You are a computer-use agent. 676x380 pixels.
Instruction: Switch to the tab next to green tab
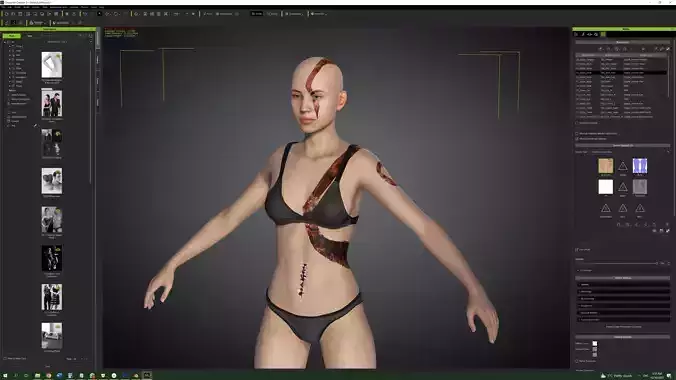(x=29, y=36)
